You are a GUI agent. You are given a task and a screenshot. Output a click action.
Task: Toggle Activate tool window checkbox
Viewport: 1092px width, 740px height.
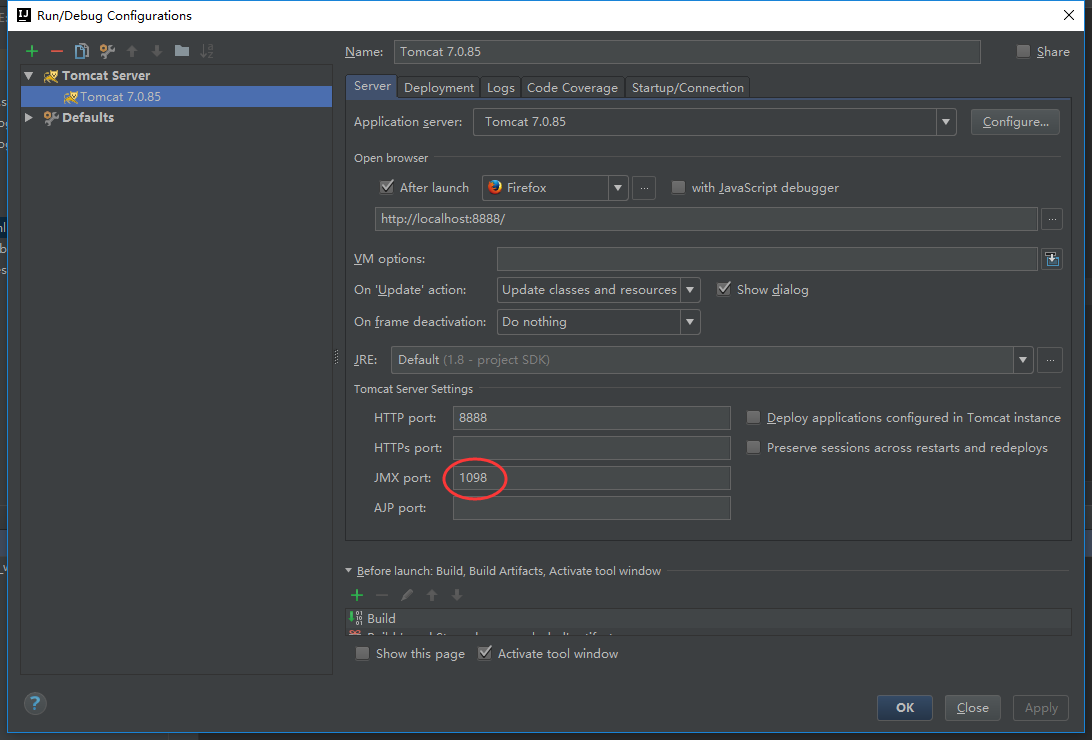coord(485,653)
